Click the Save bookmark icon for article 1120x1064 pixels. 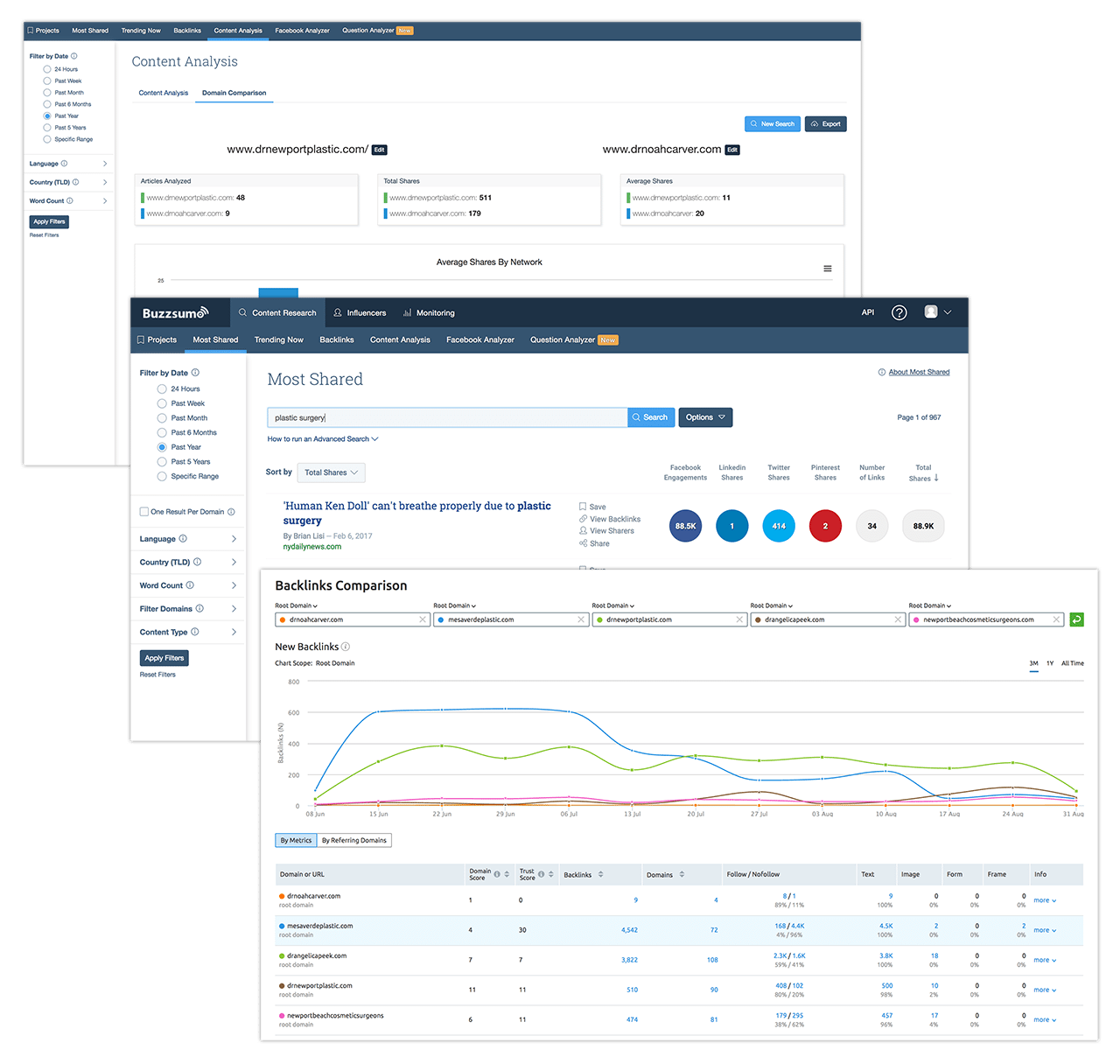pos(583,507)
